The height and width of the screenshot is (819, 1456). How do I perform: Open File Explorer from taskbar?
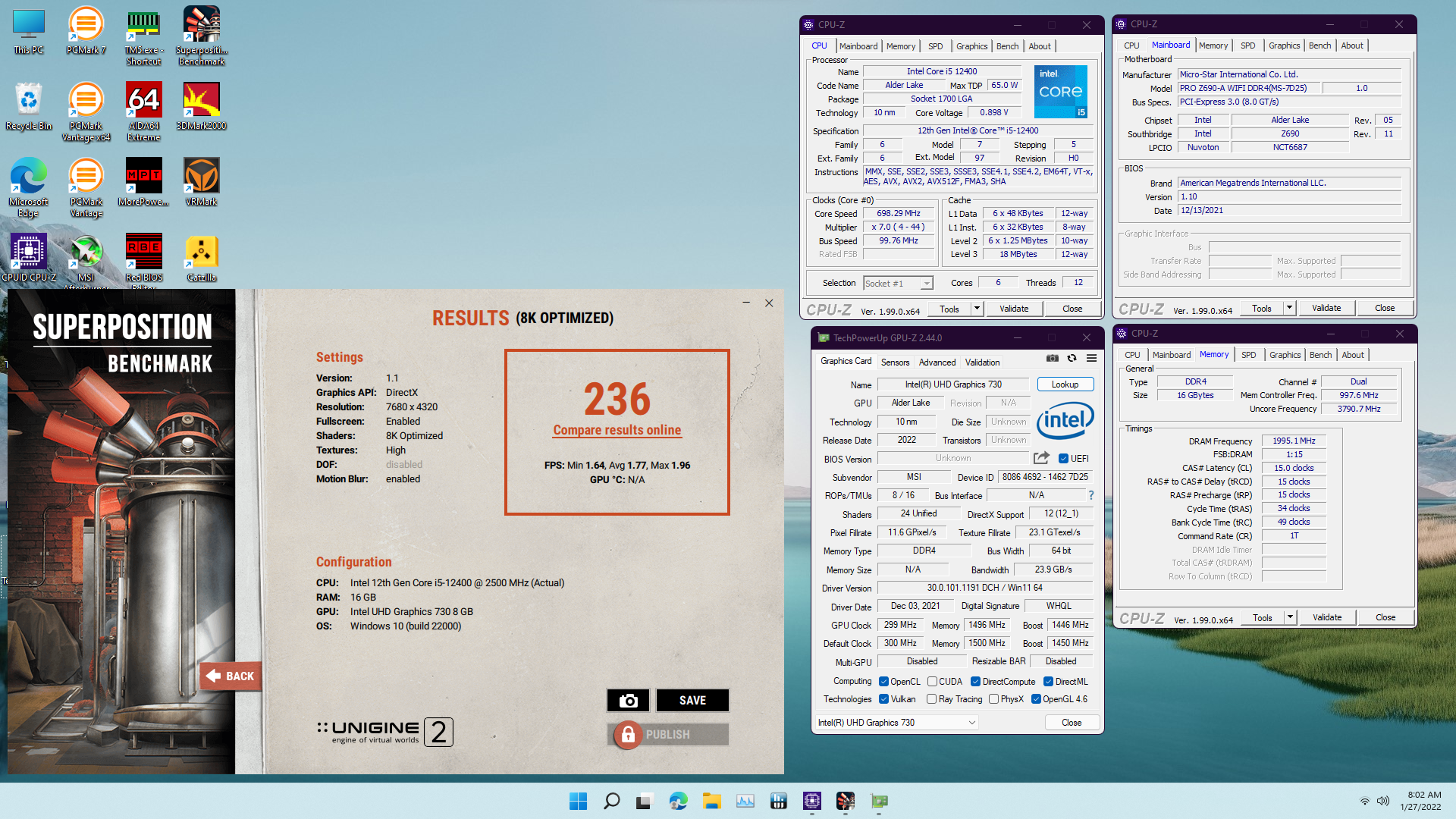coord(711,801)
